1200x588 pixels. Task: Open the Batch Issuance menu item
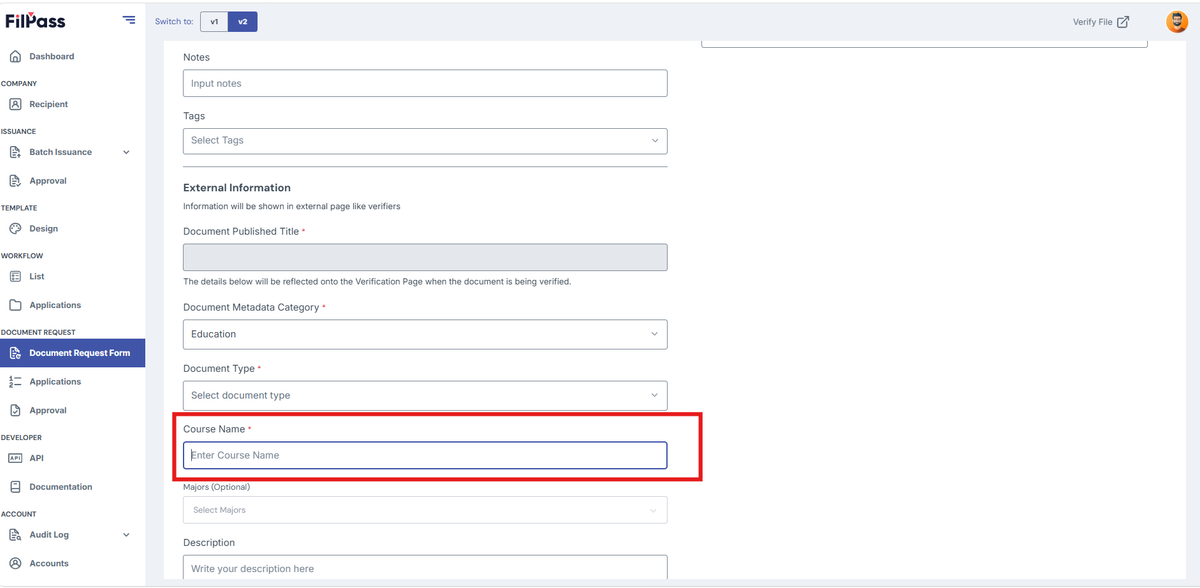tap(61, 152)
